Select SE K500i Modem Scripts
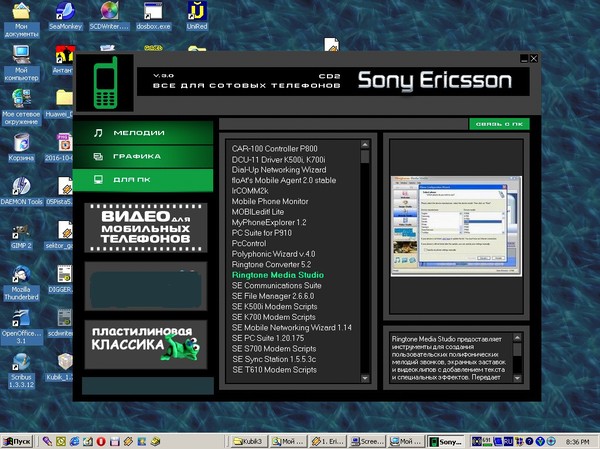Screen dimensions: 600x449 click(274, 307)
